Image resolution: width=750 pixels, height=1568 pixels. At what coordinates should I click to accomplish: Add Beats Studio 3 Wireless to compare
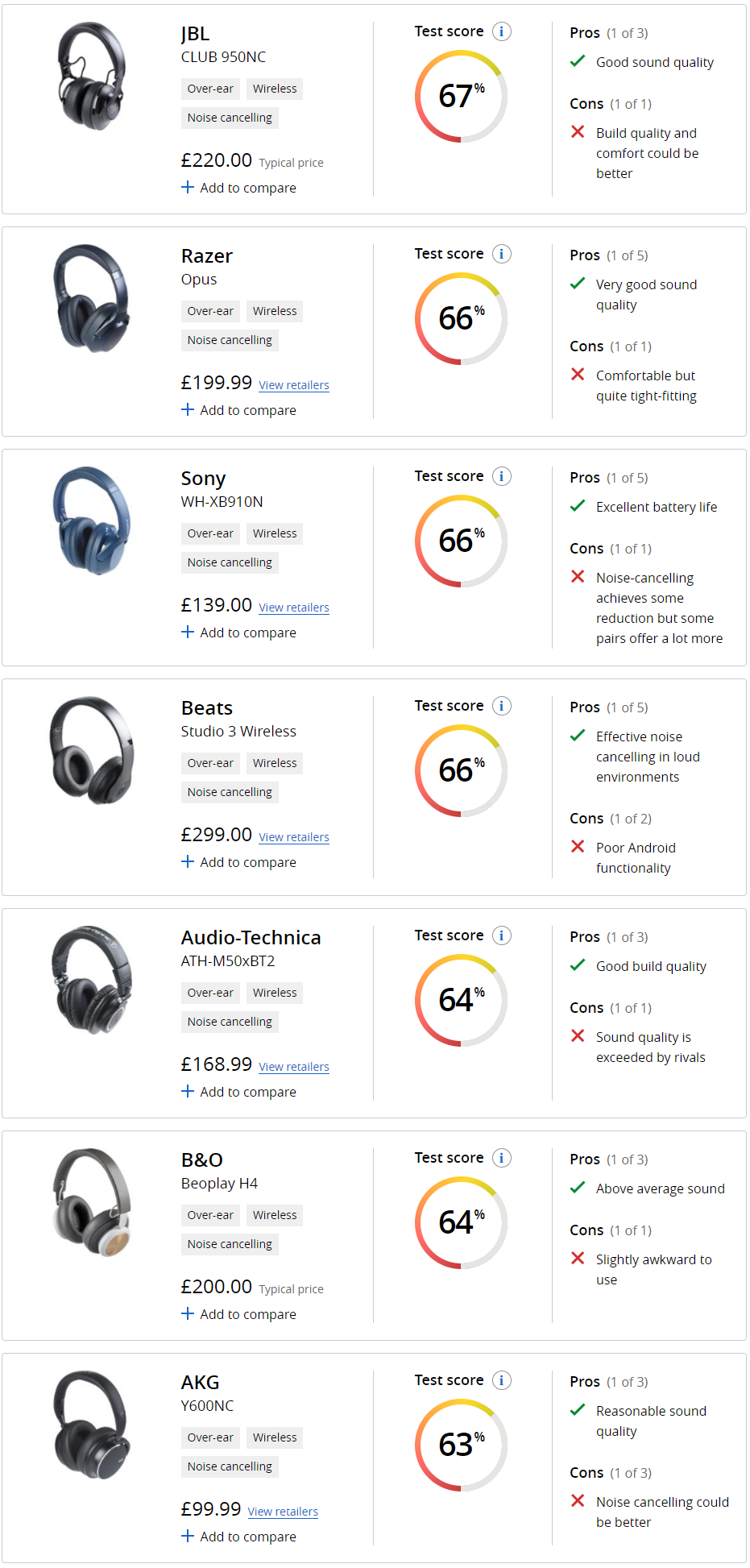coord(238,862)
